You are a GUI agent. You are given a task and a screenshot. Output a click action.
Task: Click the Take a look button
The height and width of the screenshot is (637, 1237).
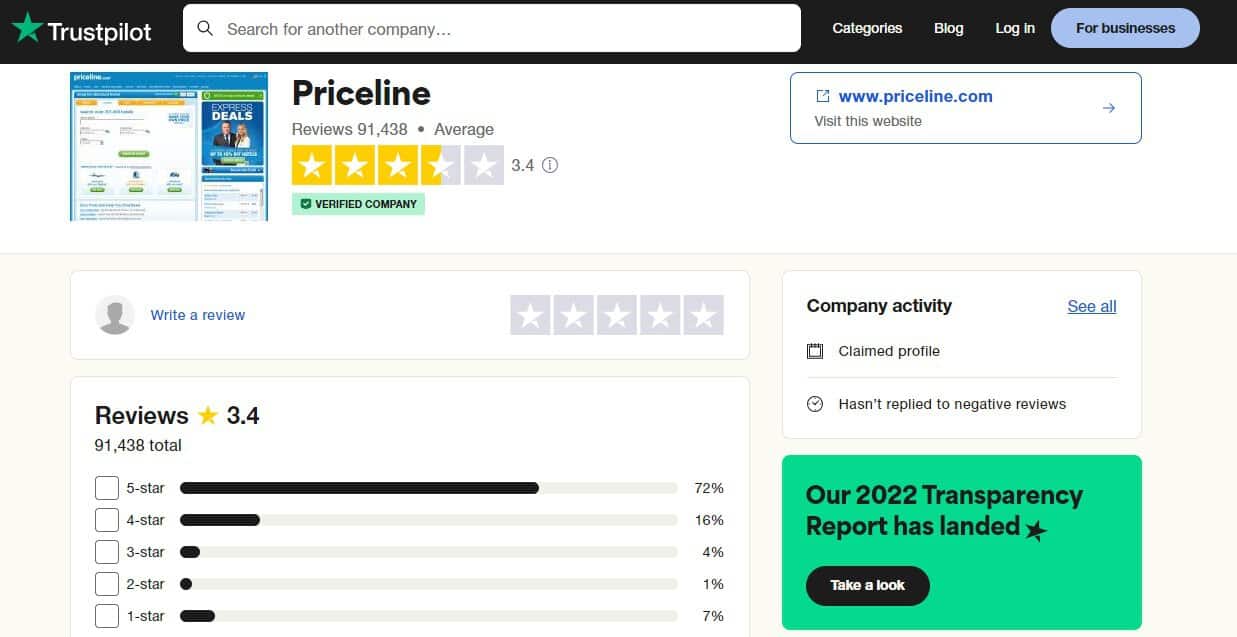(868, 585)
